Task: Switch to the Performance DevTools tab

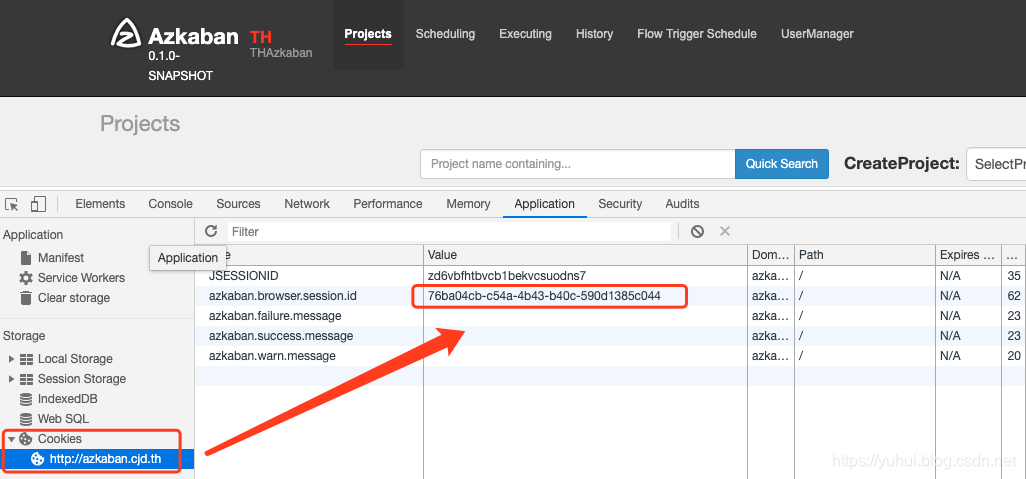Action: [x=388, y=204]
